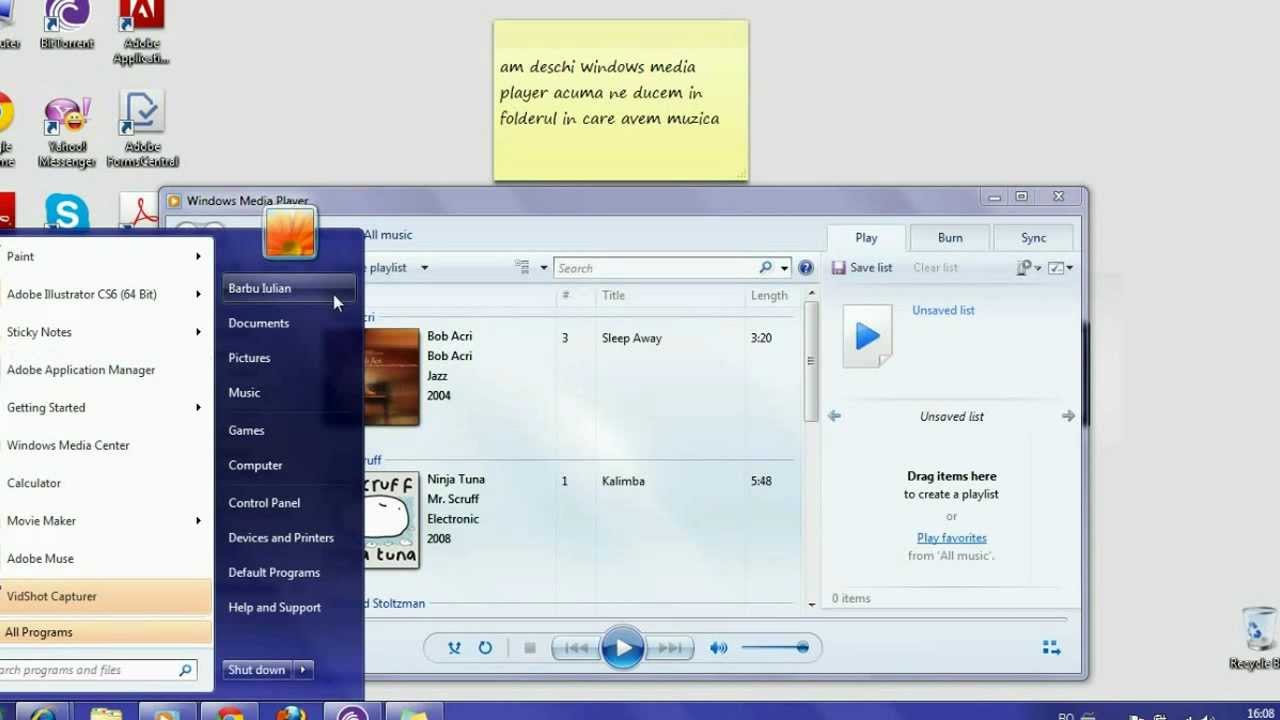Switch to the Burn tab
1280x720 pixels.
950,238
